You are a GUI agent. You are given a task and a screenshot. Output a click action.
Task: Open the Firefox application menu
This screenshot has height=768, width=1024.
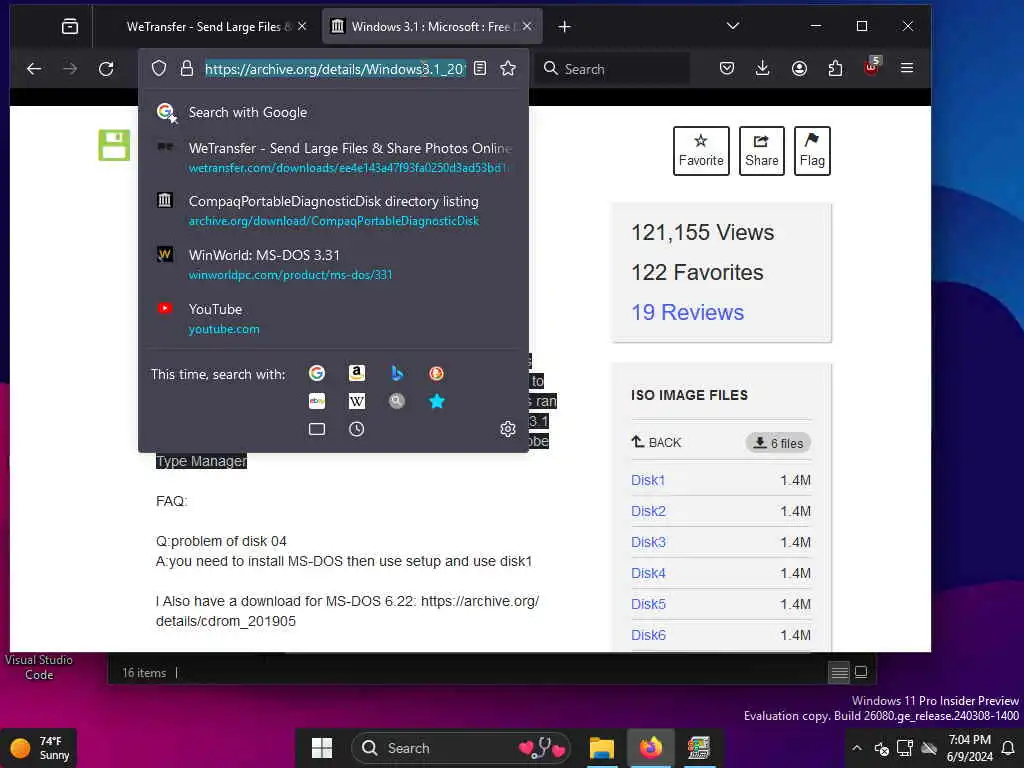907,68
